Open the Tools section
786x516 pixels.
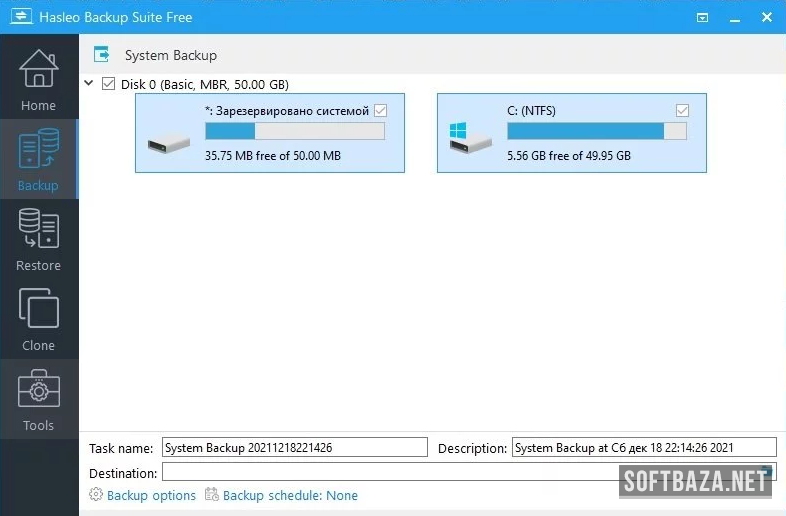click(x=38, y=399)
